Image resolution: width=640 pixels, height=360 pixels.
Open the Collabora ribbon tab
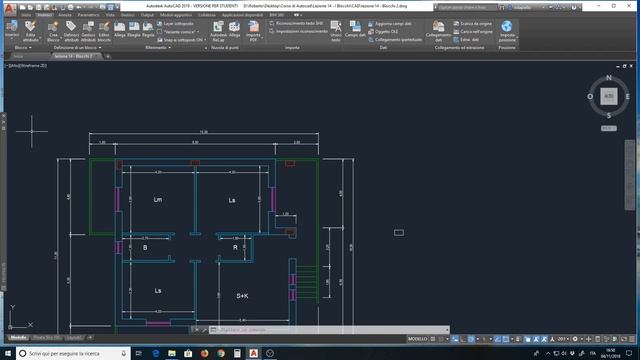coord(207,15)
